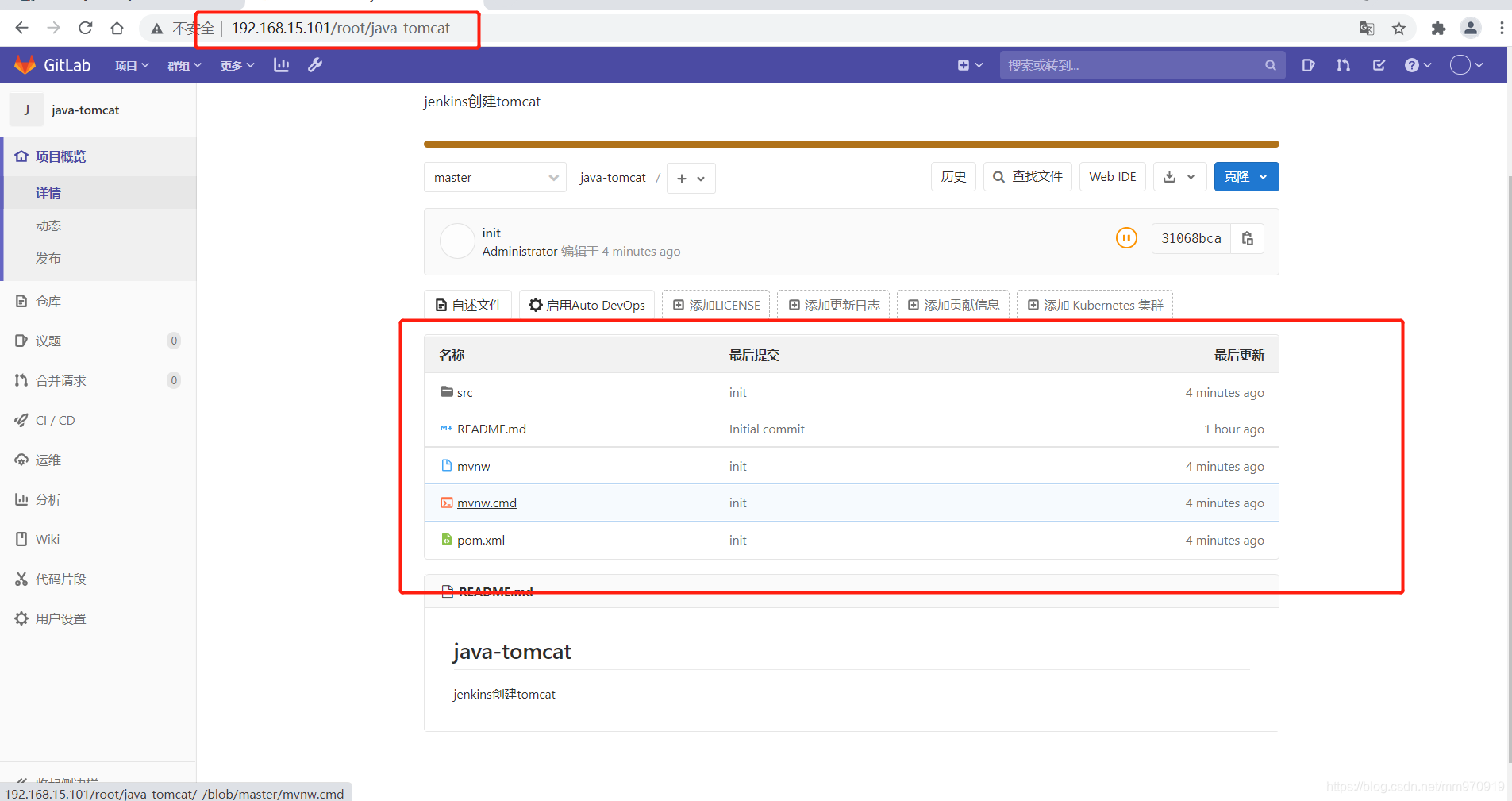The height and width of the screenshot is (801, 1512).
Task: Click 添加LICENSE button
Action: pyautogui.click(x=716, y=305)
